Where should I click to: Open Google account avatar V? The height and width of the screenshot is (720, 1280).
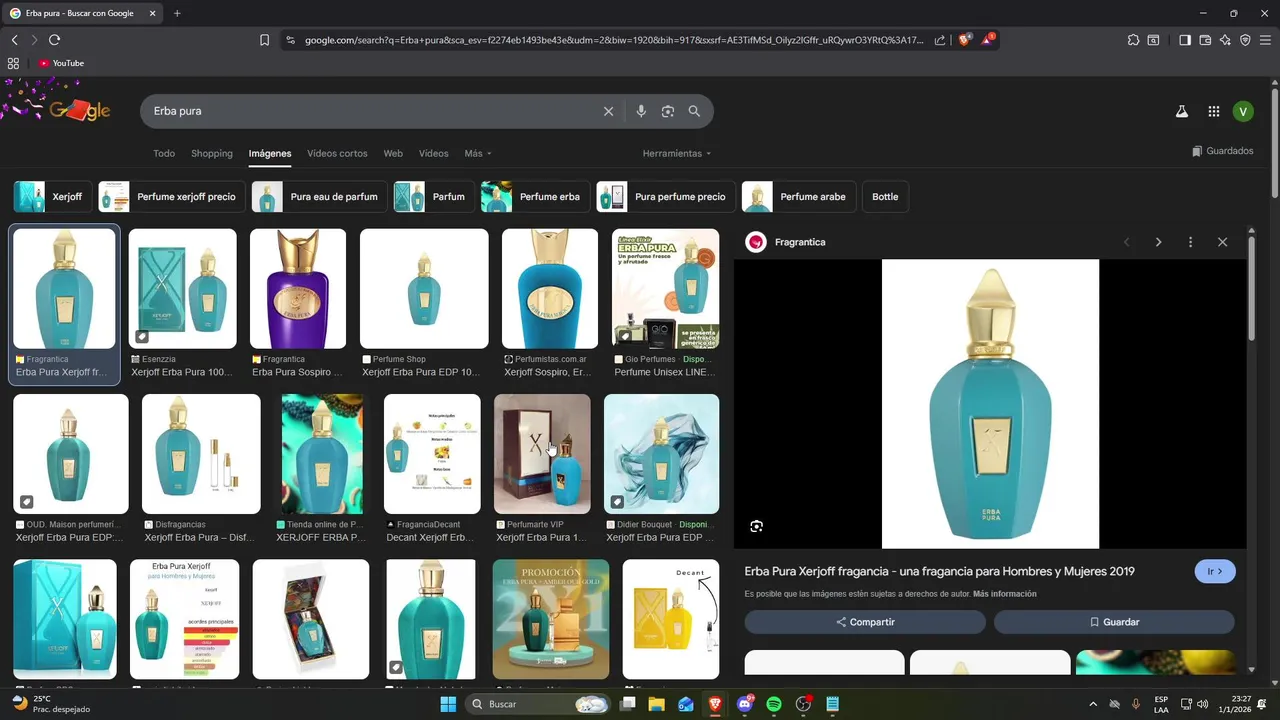(1243, 112)
